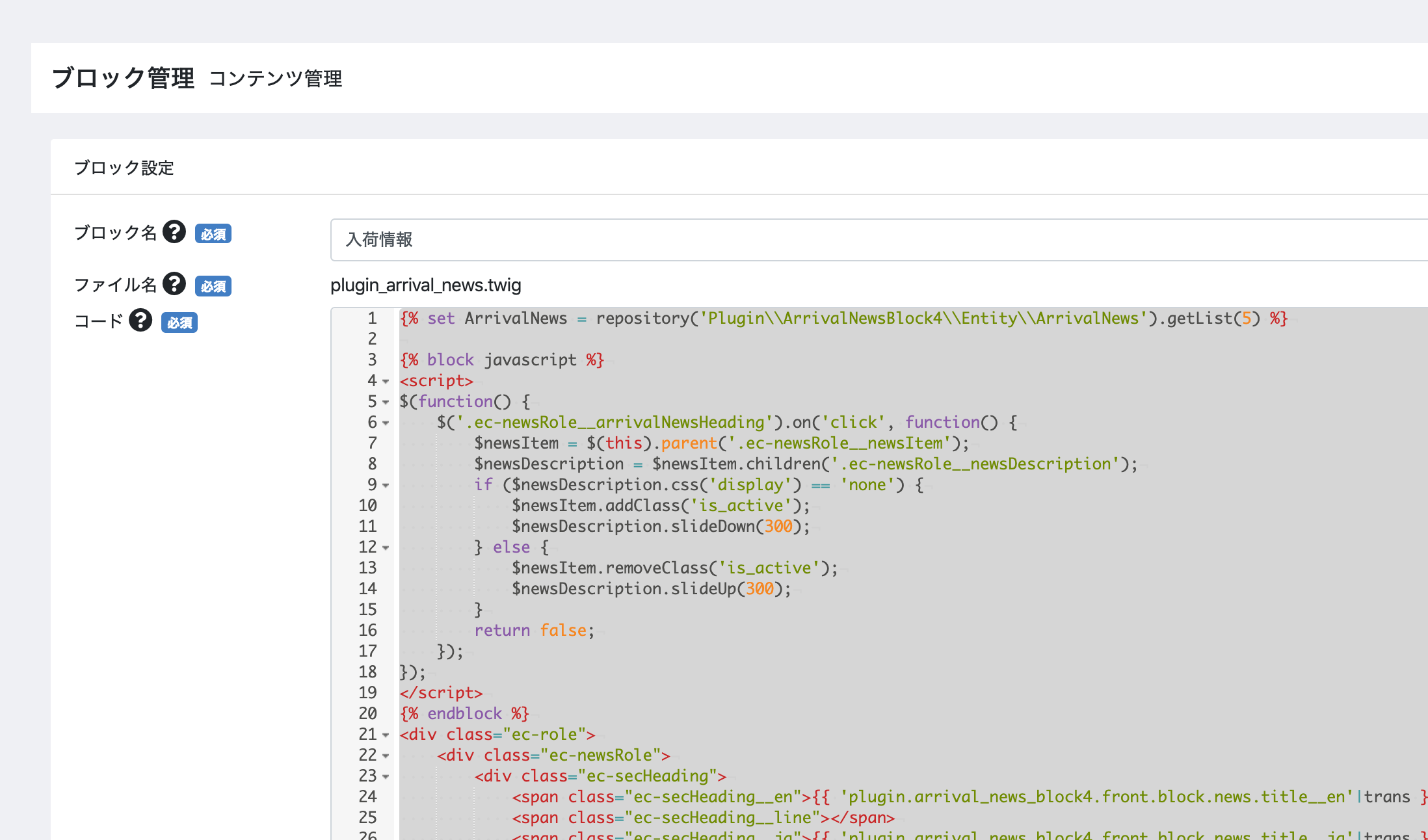This screenshot has width=1428, height=840.
Task: Click the ブロック名 input field containing 入荷情報
Action: tap(879, 240)
